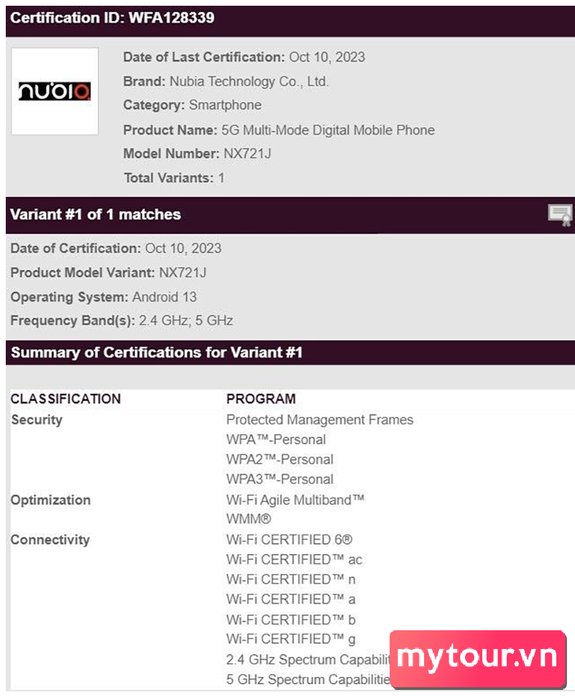Click the Variant #1 of 1 matches header
This screenshot has height=700, width=575.
pyautogui.click(x=96, y=215)
